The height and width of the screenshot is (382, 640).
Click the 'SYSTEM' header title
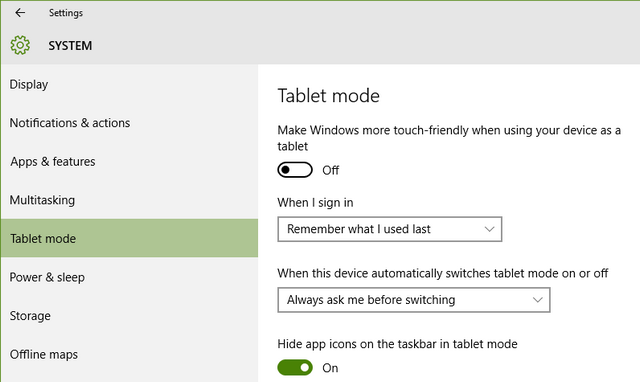point(70,46)
